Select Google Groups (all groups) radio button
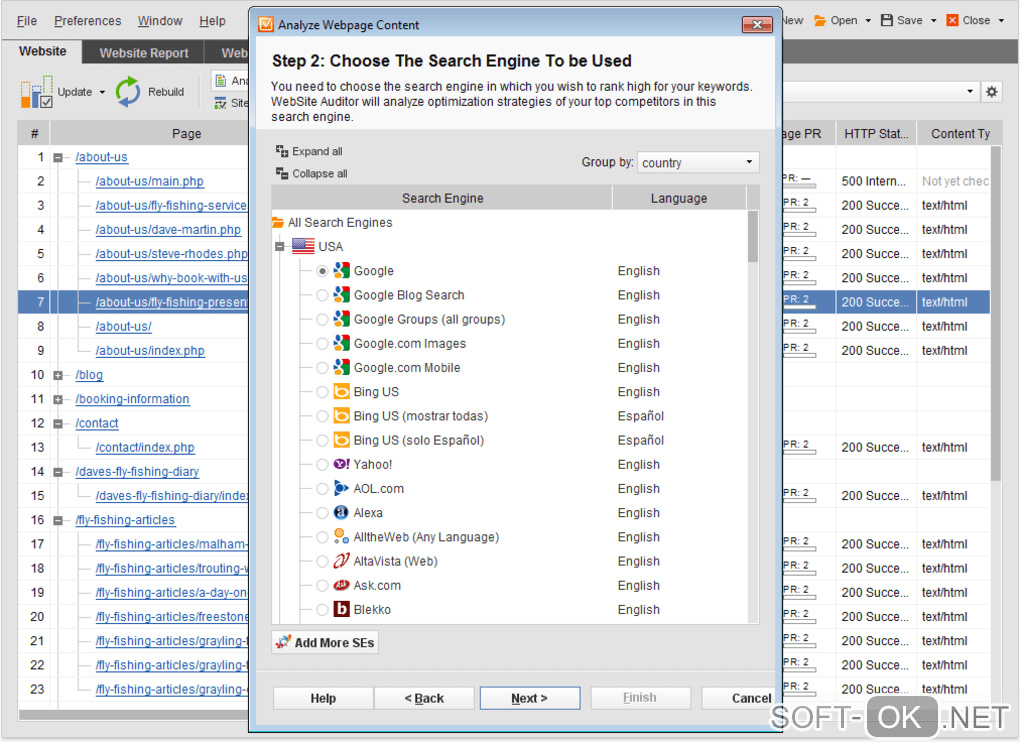 click(x=322, y=319)
